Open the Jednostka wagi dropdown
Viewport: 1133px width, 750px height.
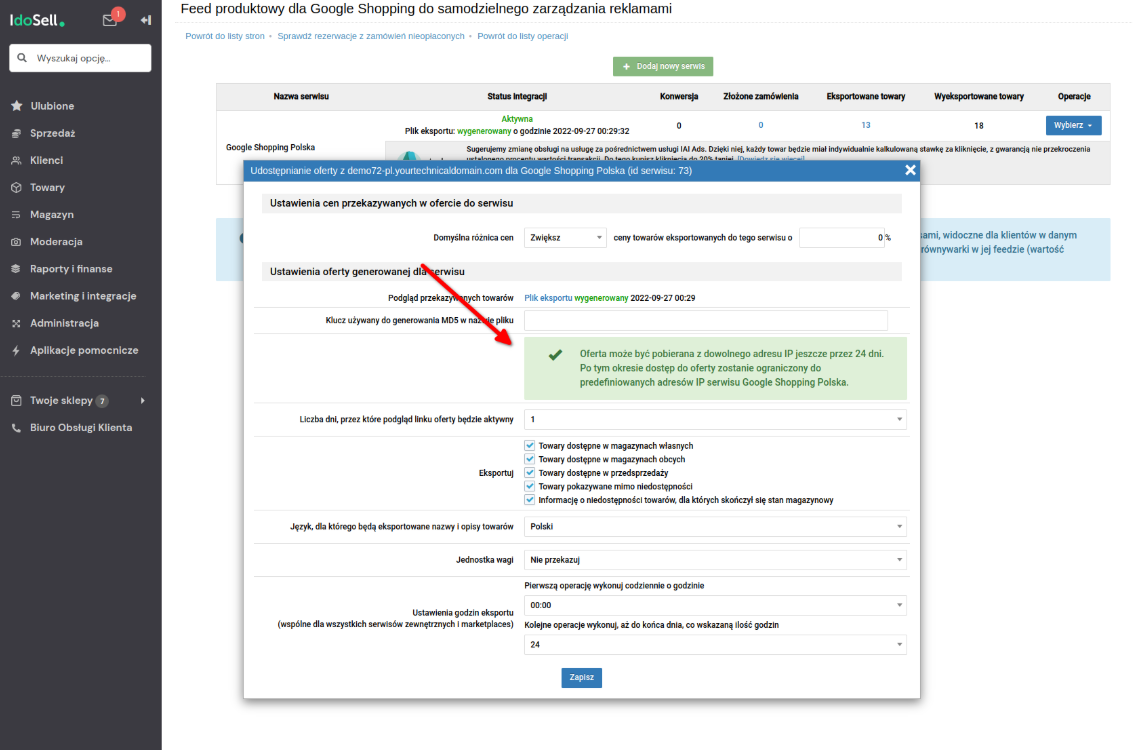point(715,560)
